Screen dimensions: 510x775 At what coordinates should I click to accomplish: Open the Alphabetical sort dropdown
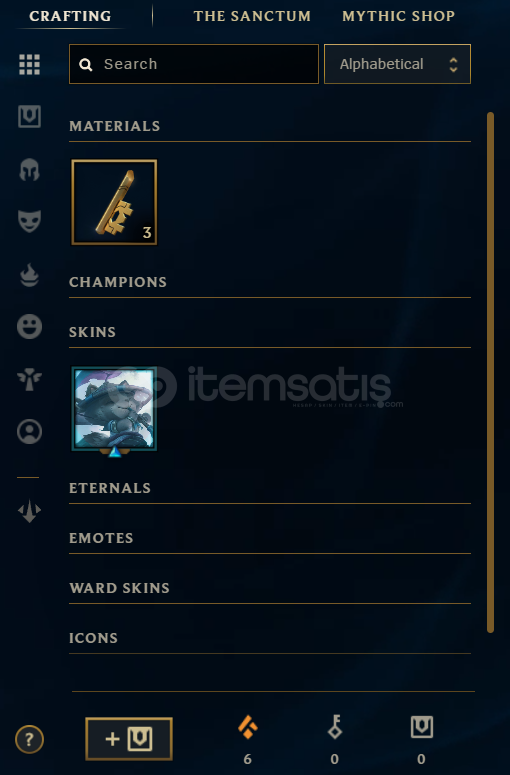pos(397,64)
